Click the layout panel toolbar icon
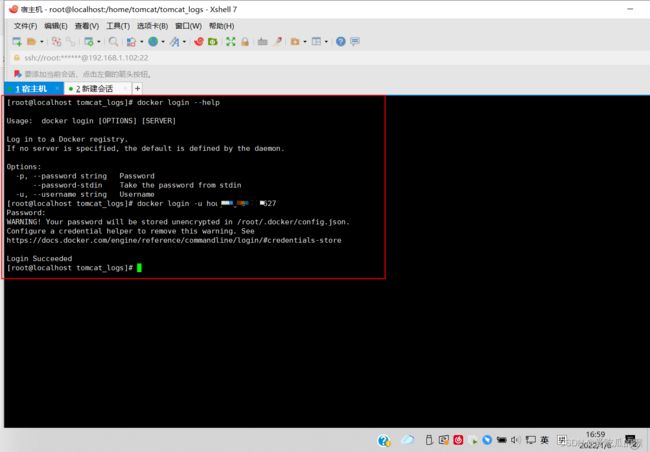The width and height of the screenshot is (650, 452). (x=316, y=41)
